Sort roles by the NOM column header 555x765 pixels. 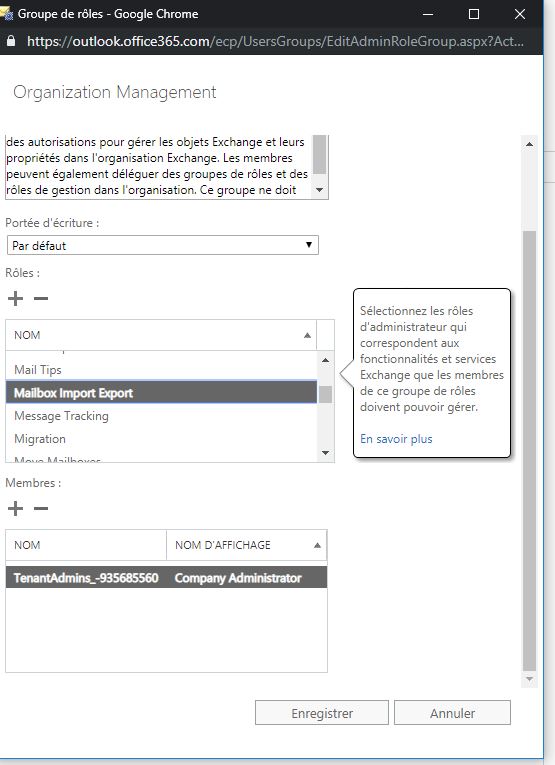[x=161, y=335]
